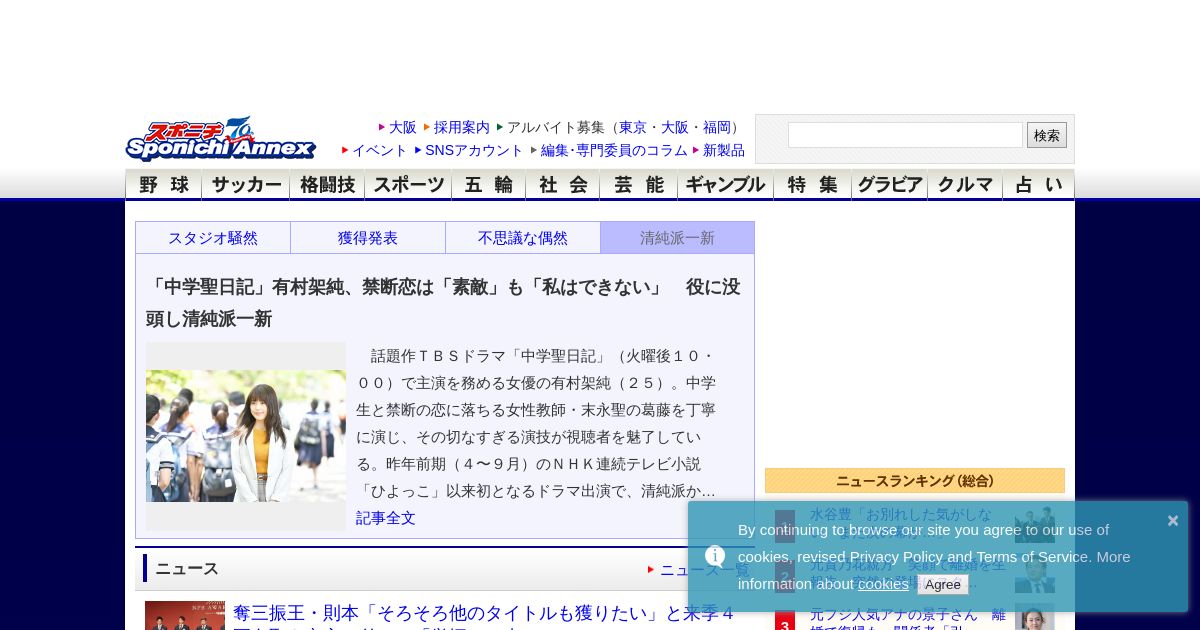Image resolution: width=1200 pixels, height=630 pixels.
Task: Open the 新製品 link
Action: coord(724,150)
